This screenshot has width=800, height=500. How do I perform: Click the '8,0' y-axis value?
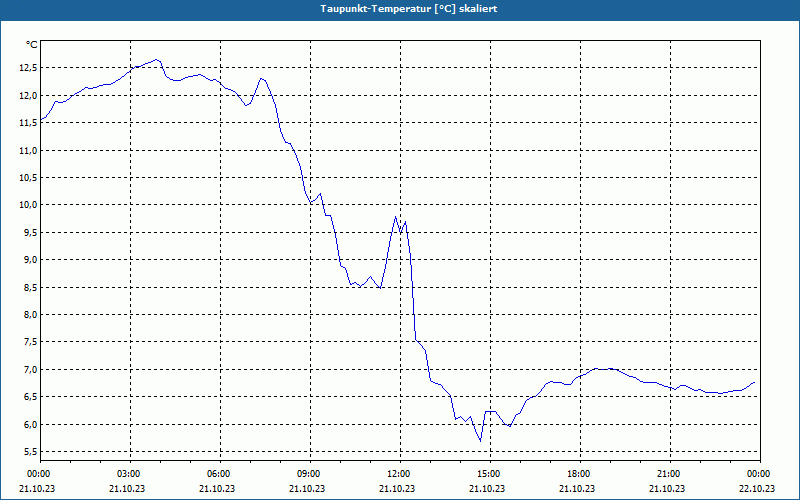point(31,315)
